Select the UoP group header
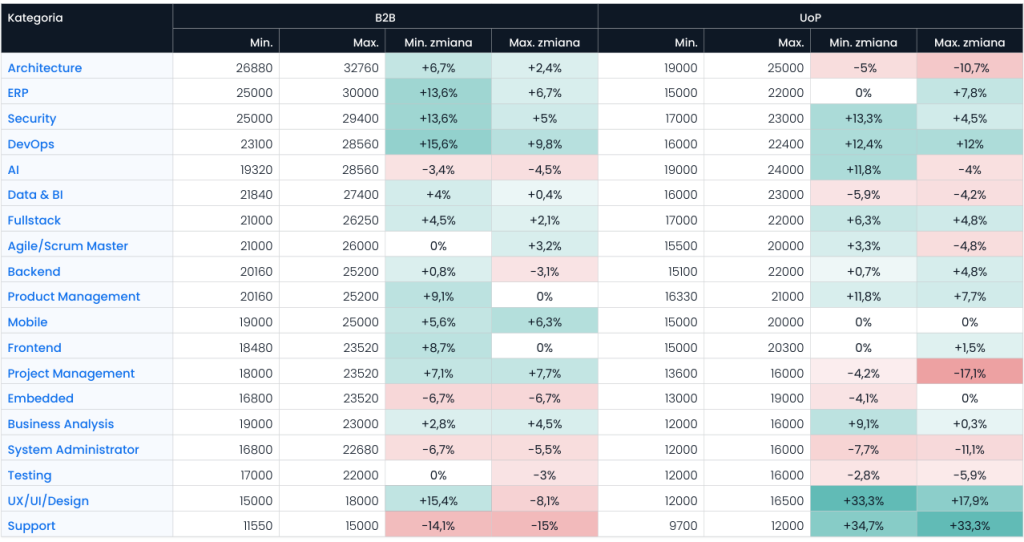1024x542 pixels. (x=810, y=17)
